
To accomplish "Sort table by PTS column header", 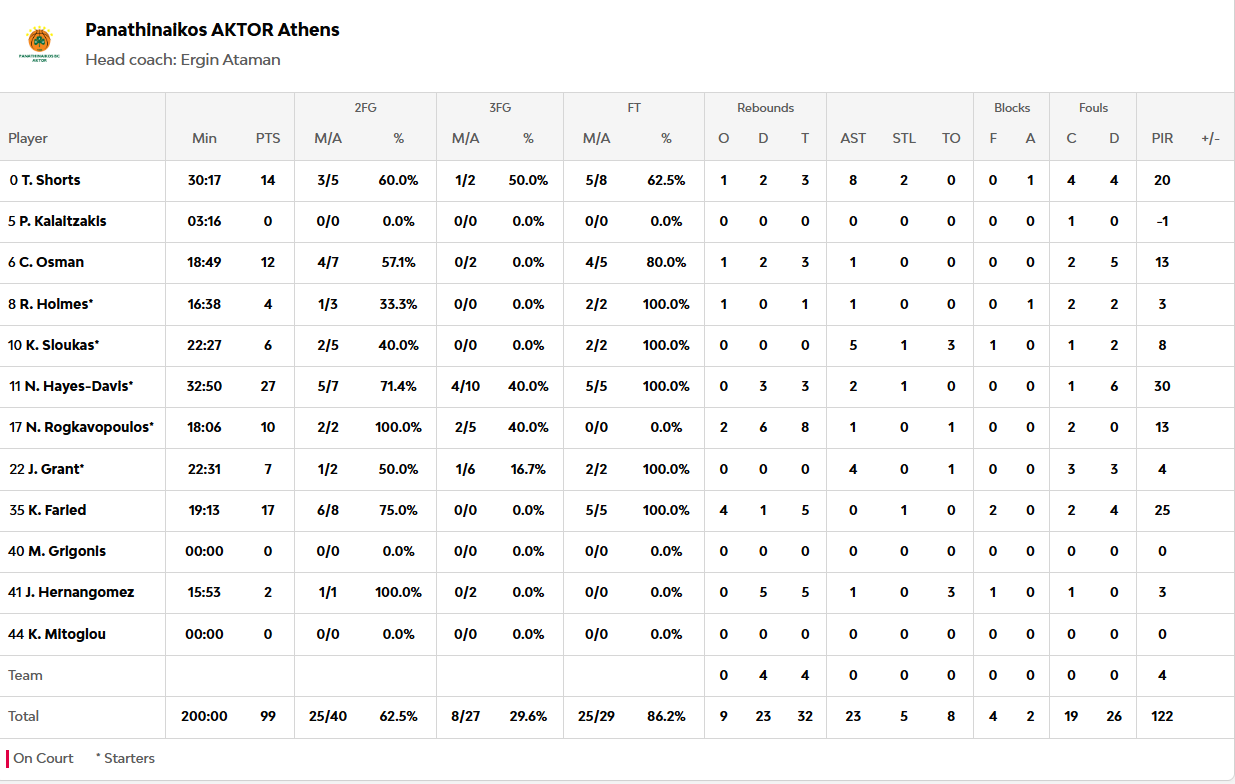I will point(268,138).
